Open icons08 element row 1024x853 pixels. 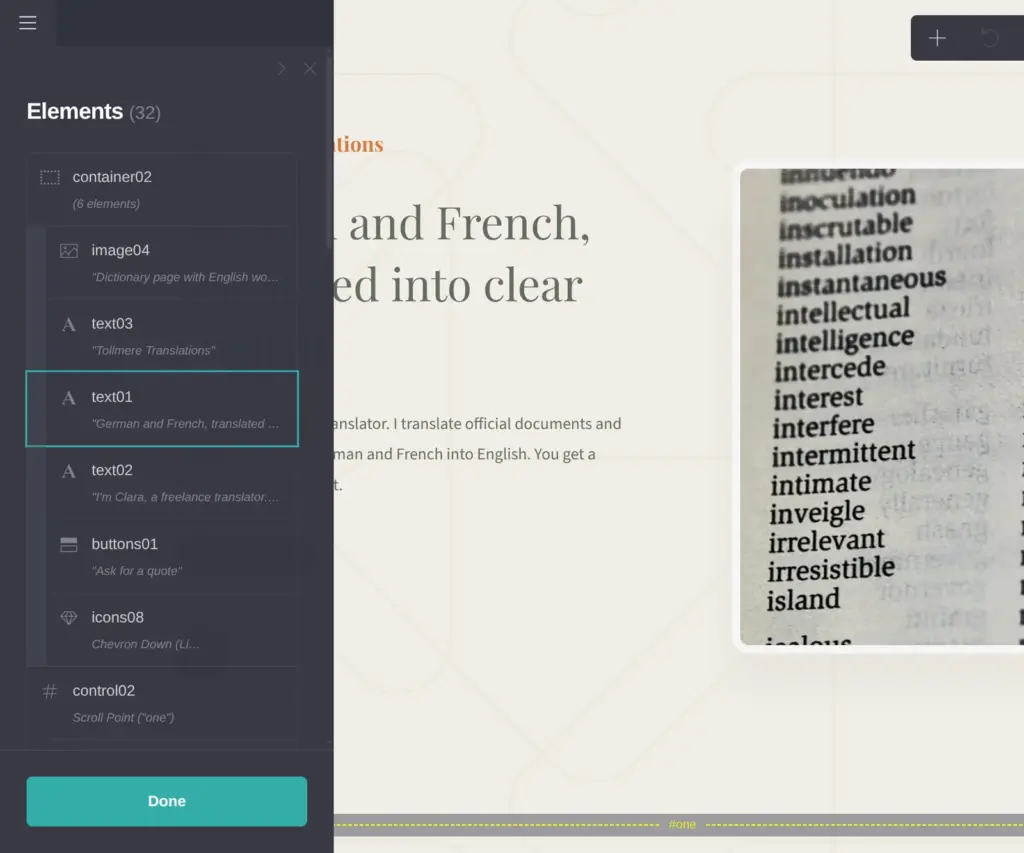point(171,630)
